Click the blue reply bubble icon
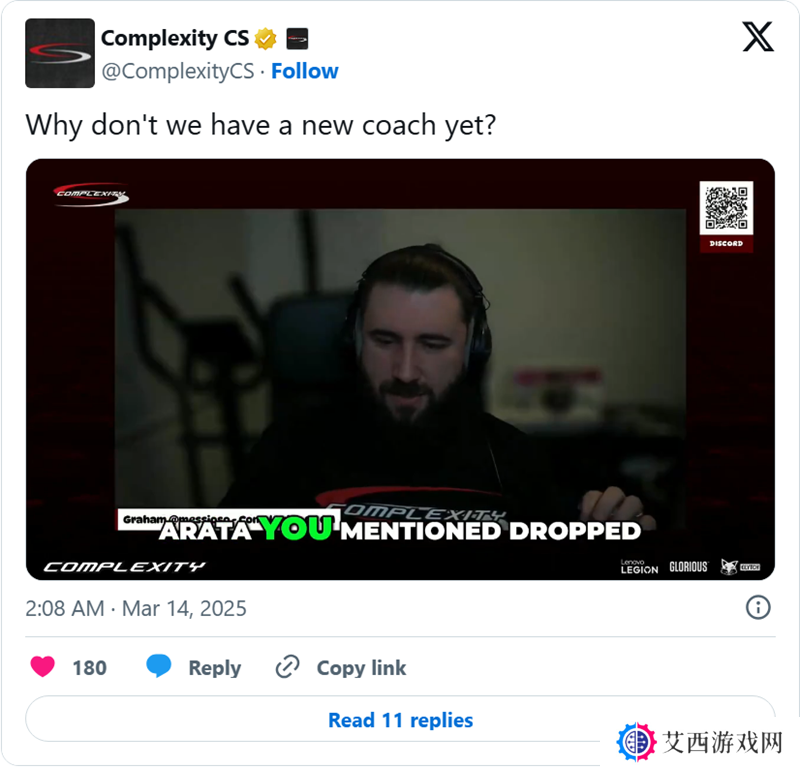Image resolution: width=800 pixels, height=767 pixels. pos(159,666)
